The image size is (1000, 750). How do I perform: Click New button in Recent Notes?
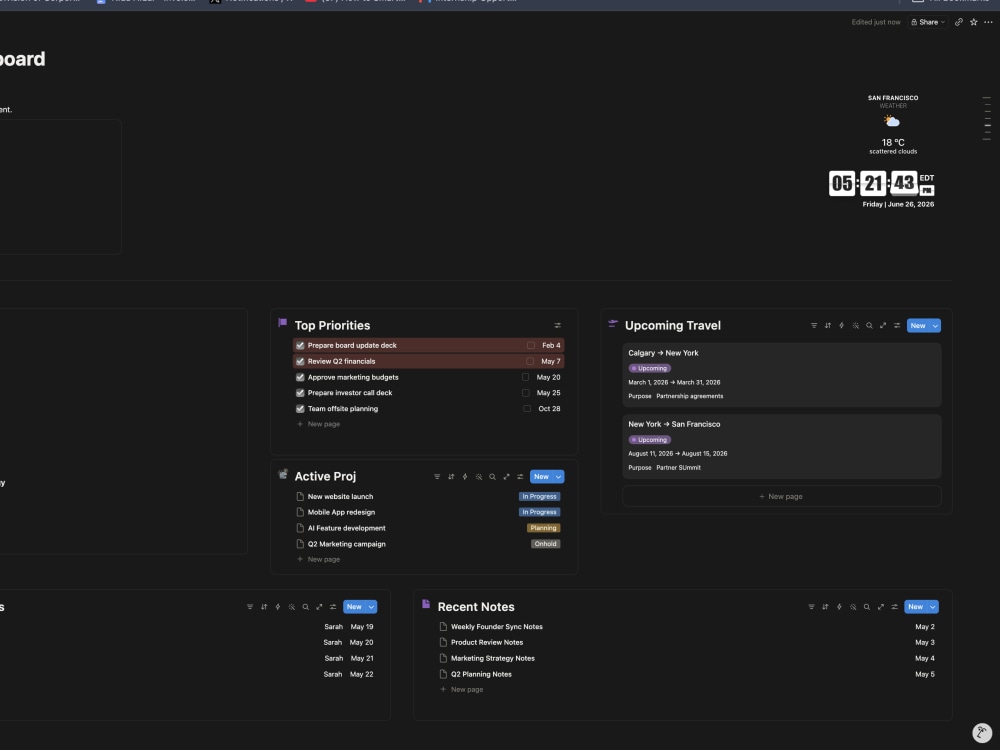(x=915, y=607)
